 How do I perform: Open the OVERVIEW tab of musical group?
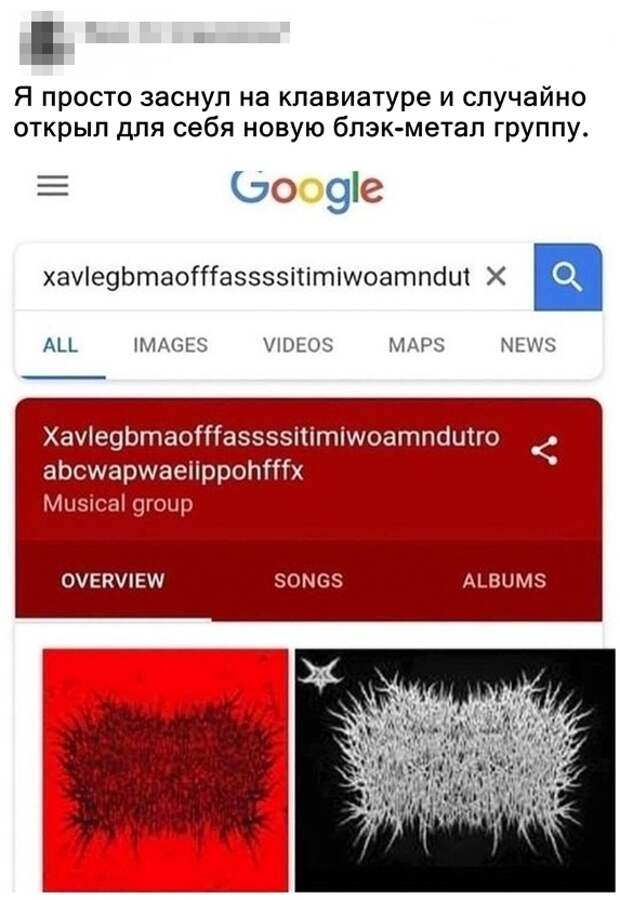tap(113, 580)
